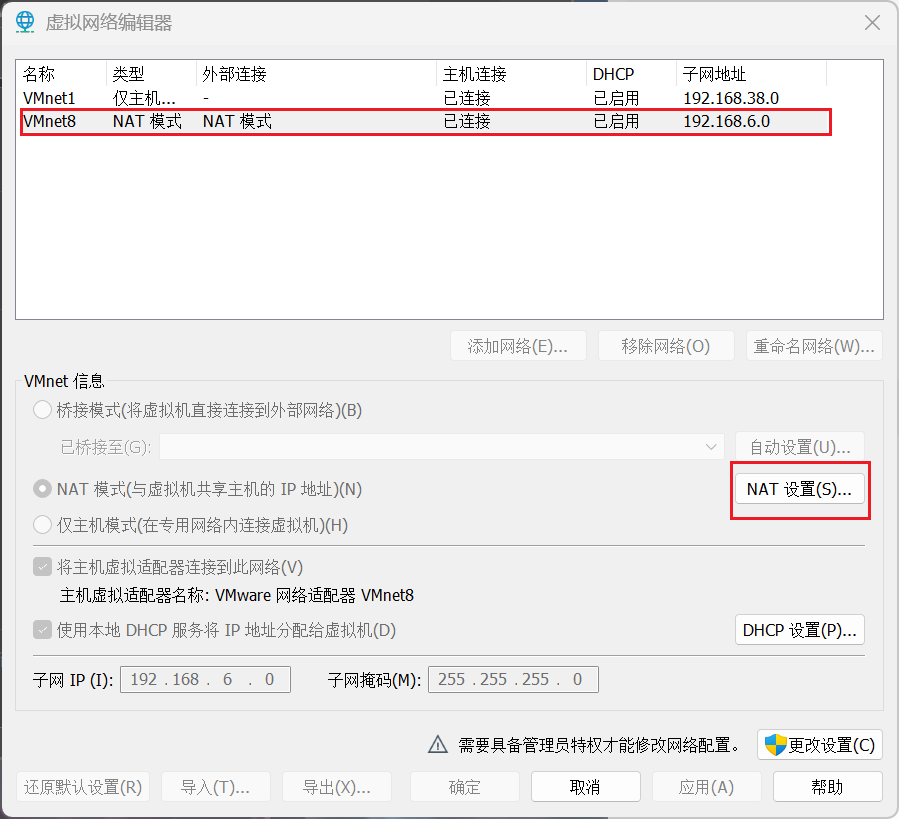Image resolution: width=899 pixels, height=819 pixels.
Task: Click 移除网络(O) button
Action: click(x=666, y=346)
